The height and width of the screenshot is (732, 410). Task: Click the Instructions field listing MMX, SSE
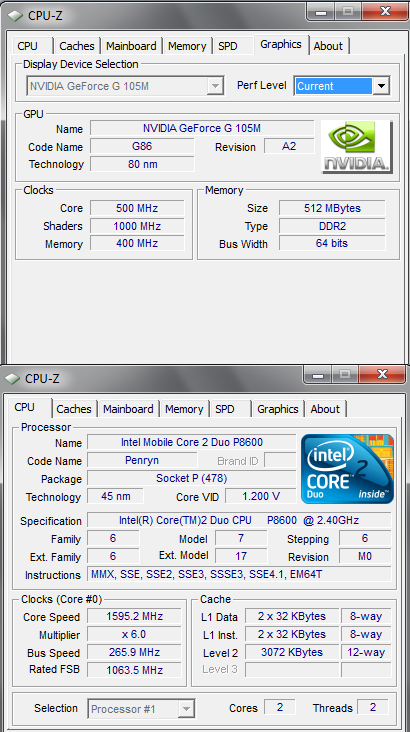click(x=239, y=574)
